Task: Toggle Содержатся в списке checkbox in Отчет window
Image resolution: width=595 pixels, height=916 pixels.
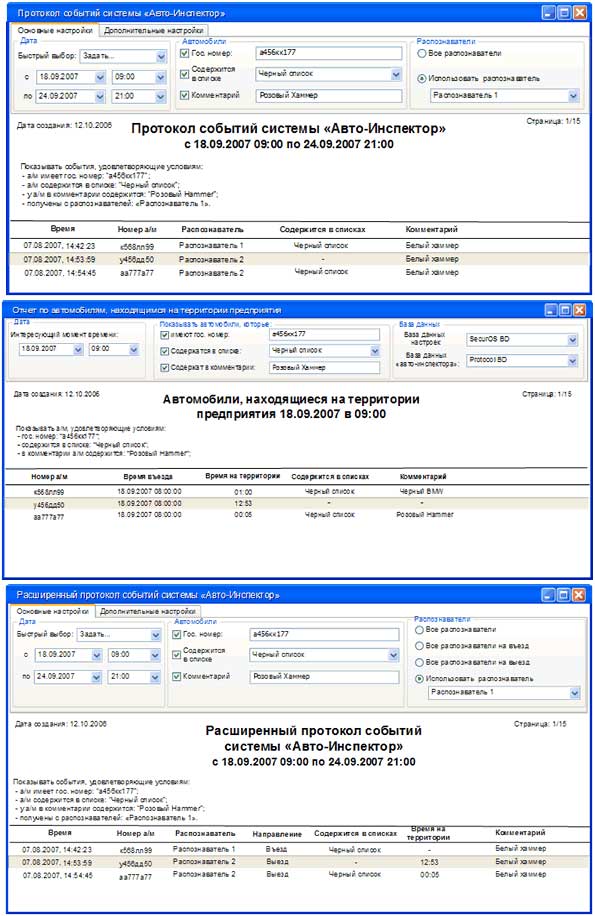Action: [165, 351]
